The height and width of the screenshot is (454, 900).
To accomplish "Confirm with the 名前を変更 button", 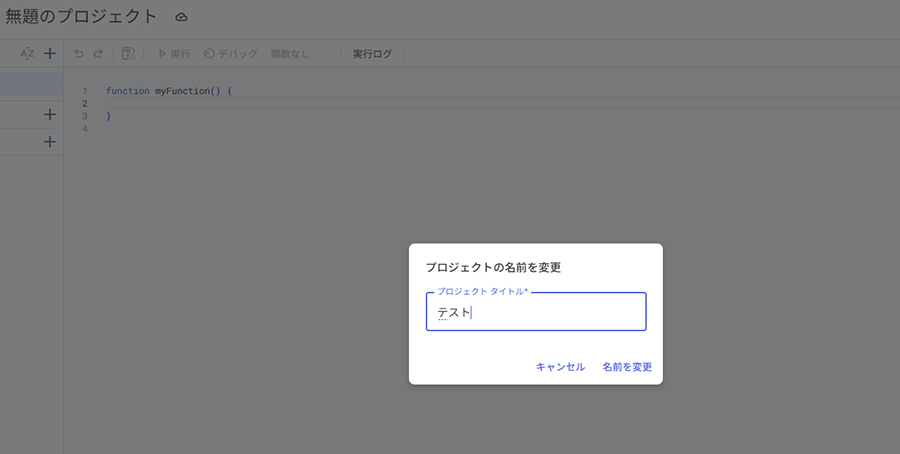I will [627, 367].
